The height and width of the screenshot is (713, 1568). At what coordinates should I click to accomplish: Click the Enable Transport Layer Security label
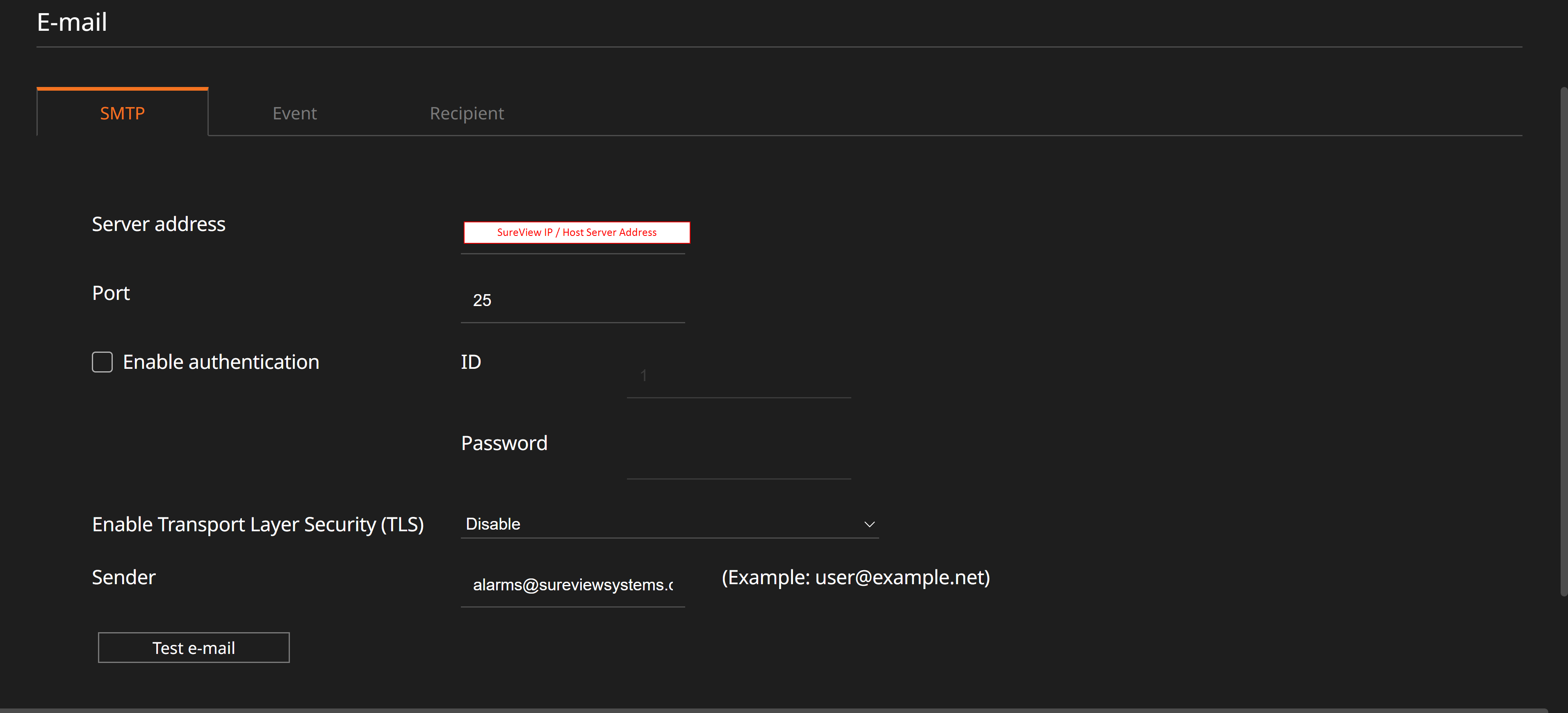click(258, 524)
